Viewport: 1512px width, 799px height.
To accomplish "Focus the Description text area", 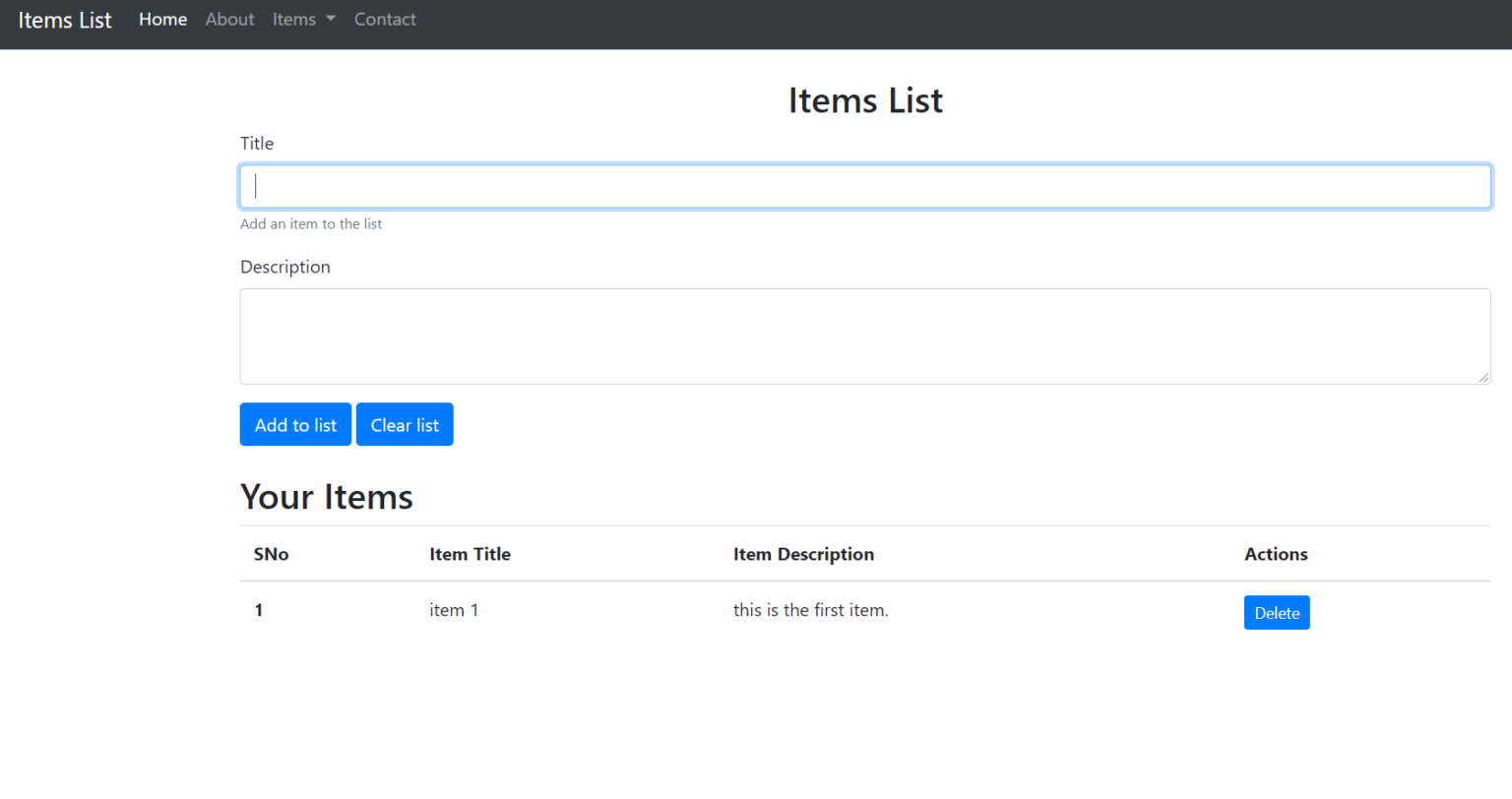I will coord(865,336).
